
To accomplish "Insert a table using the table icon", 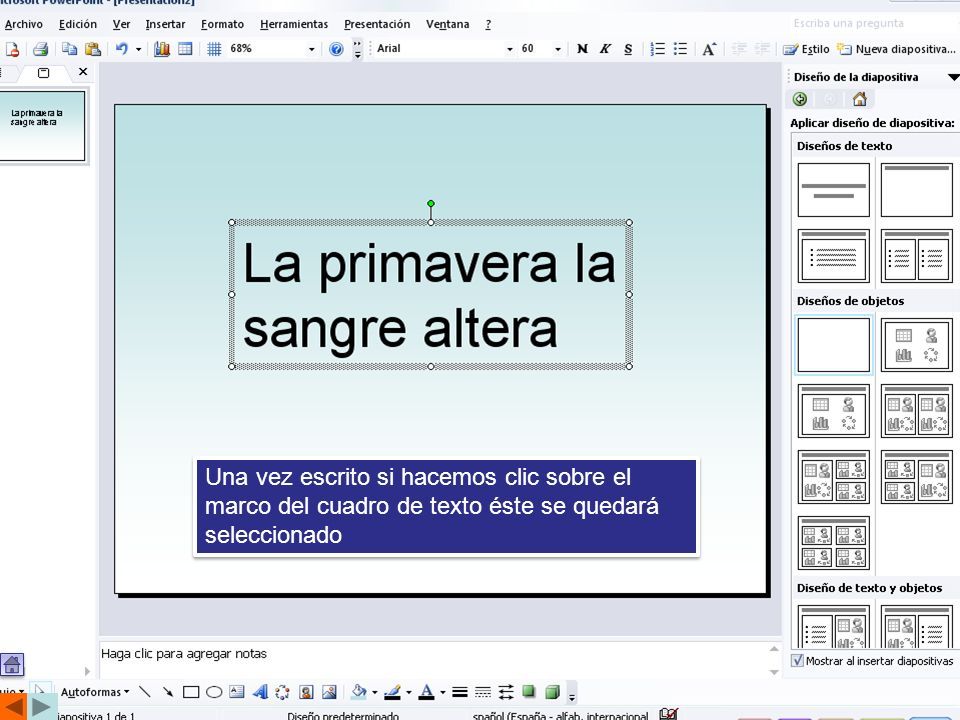I will tap(185, 49).
